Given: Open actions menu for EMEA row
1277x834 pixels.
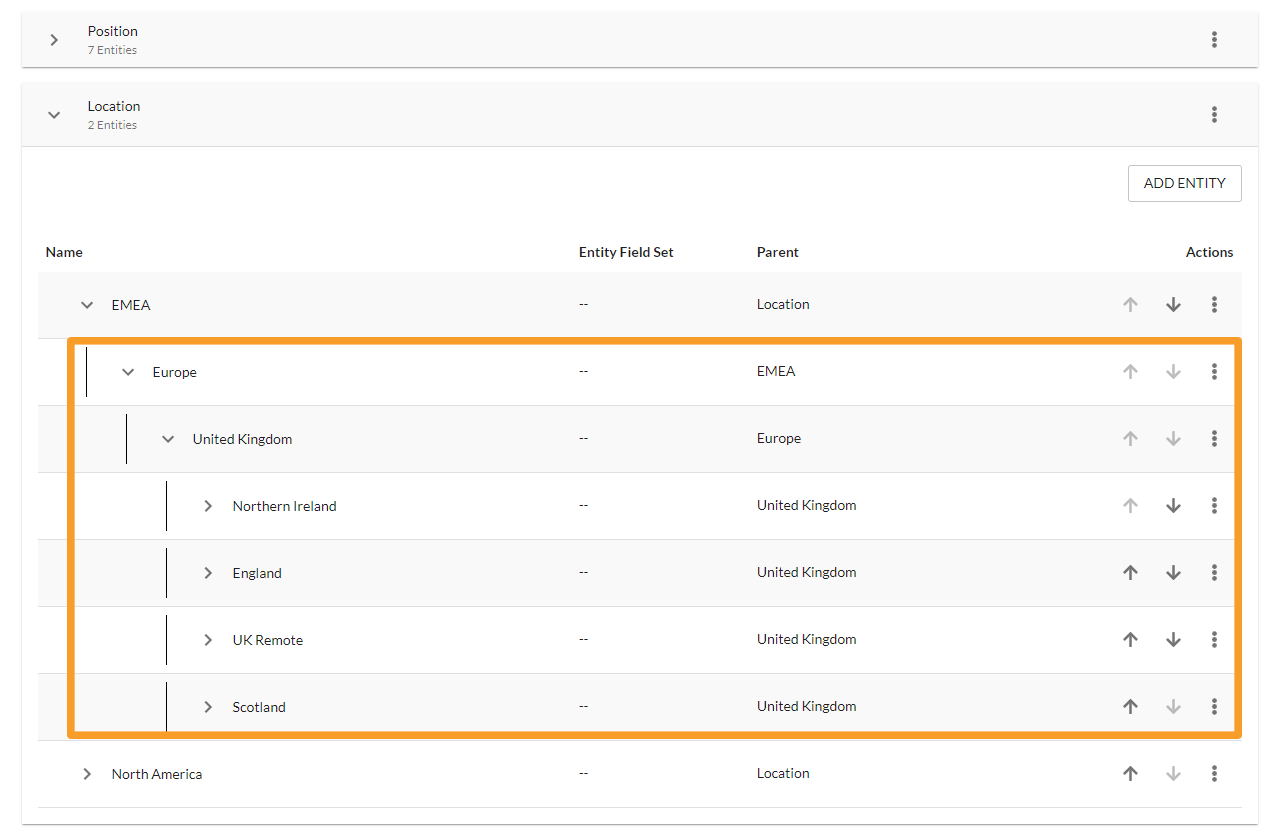Looking at the screenshot, I should pyautogui.click(x=1214, y=305).
